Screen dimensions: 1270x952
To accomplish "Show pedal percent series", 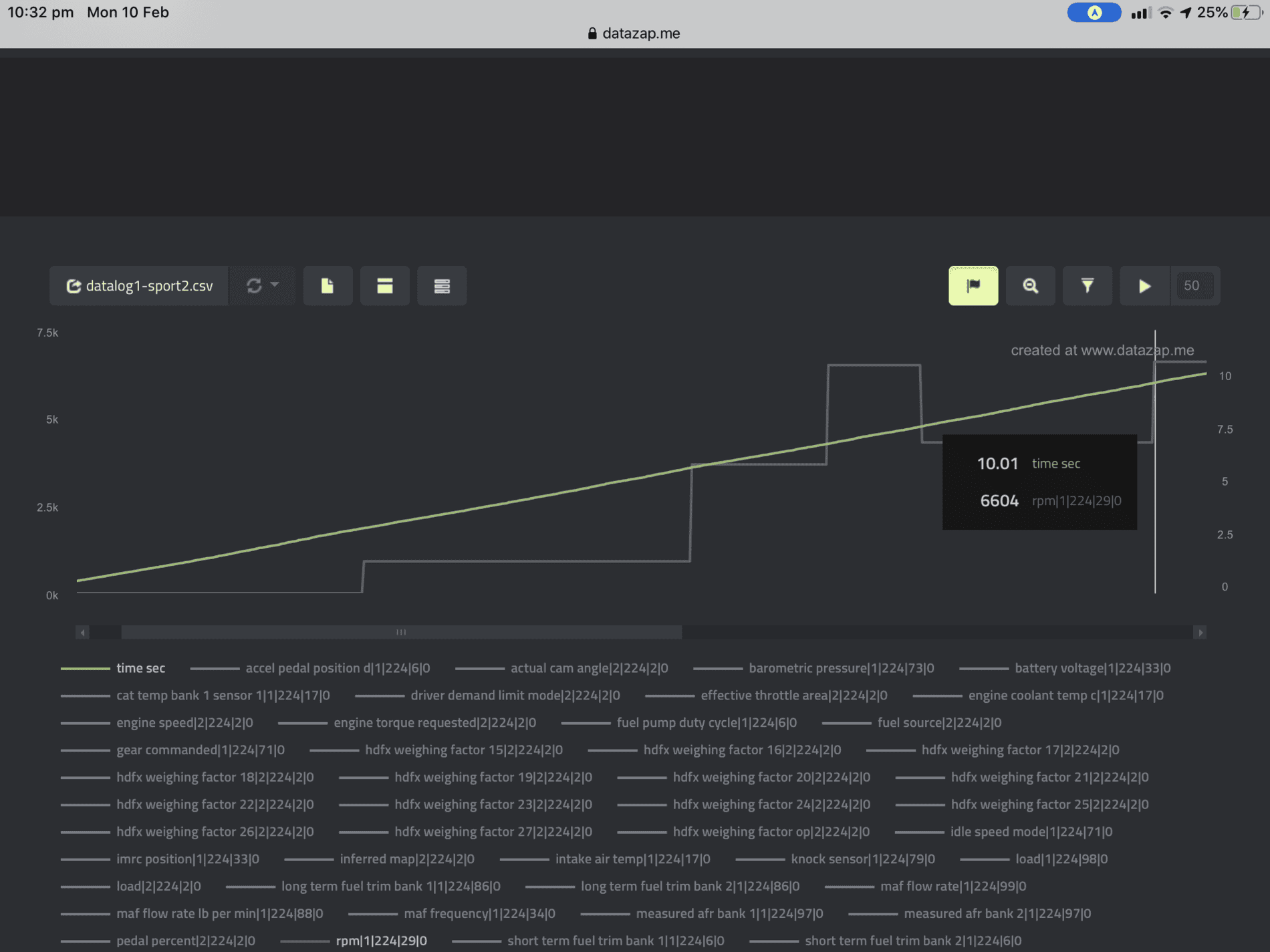I will [158, 941].
